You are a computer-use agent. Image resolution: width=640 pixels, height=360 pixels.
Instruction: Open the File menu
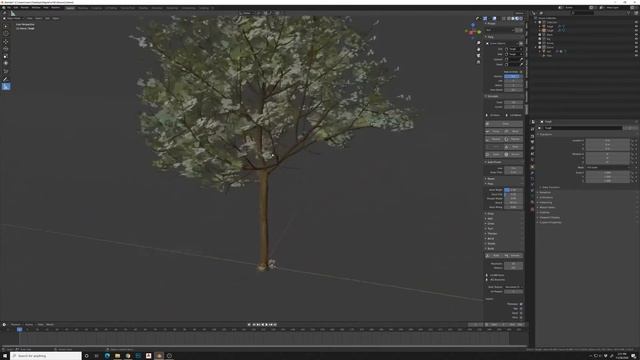click(9, 7)
